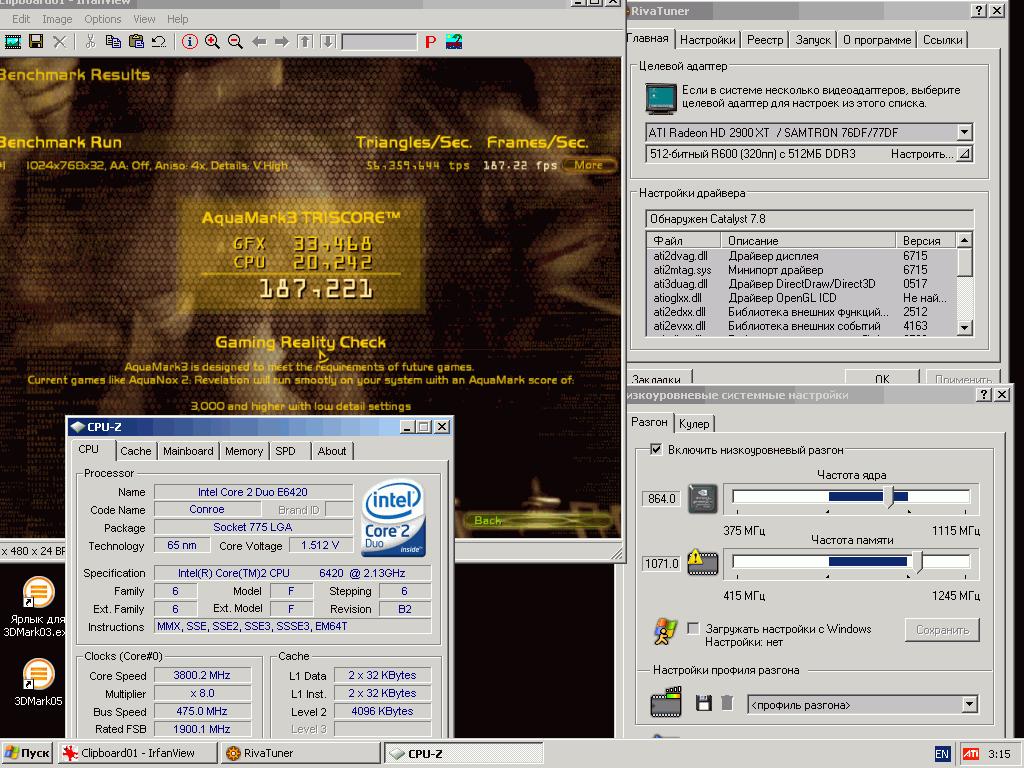Click the Сохранить button
The image size is (1024, 768).
[942, 630]
